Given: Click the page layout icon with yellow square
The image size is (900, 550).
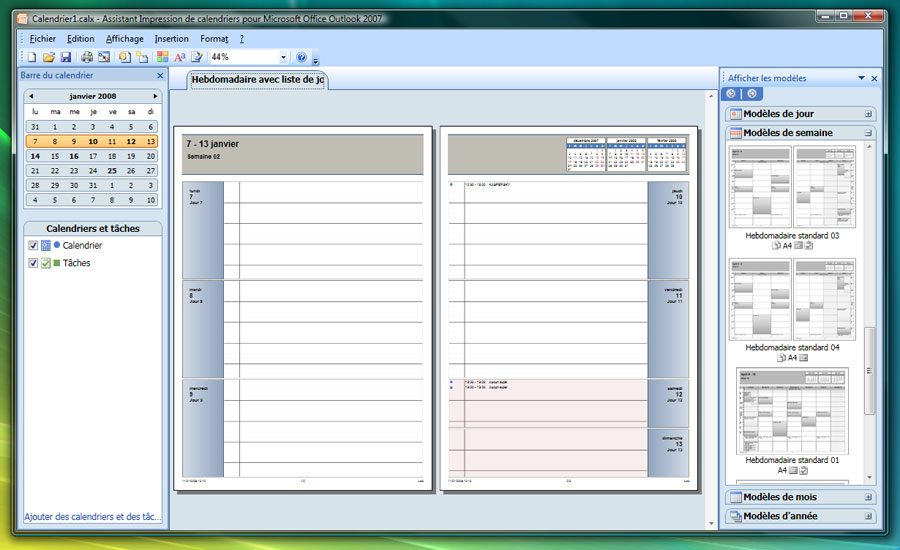Looking at the screenshot, I should (x=142, y=57).
